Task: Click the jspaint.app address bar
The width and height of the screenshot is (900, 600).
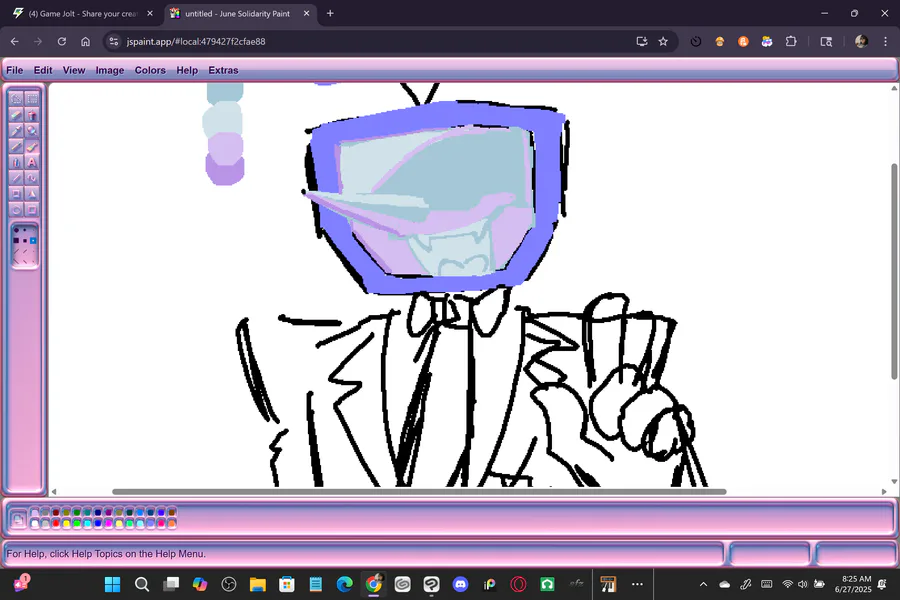Action: [x=367, y=41]
